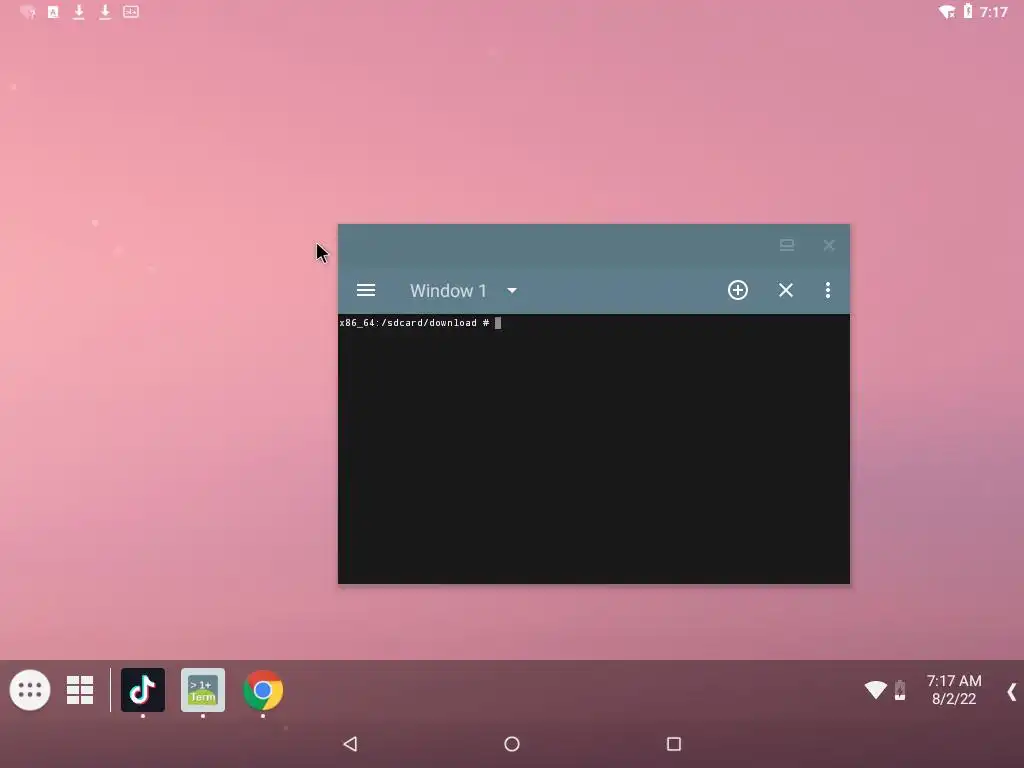Open Wi-Fi status in taskbar tray
Viewport: 1024px width, 768px height.
pyautogui.click(x=875, y=690)
